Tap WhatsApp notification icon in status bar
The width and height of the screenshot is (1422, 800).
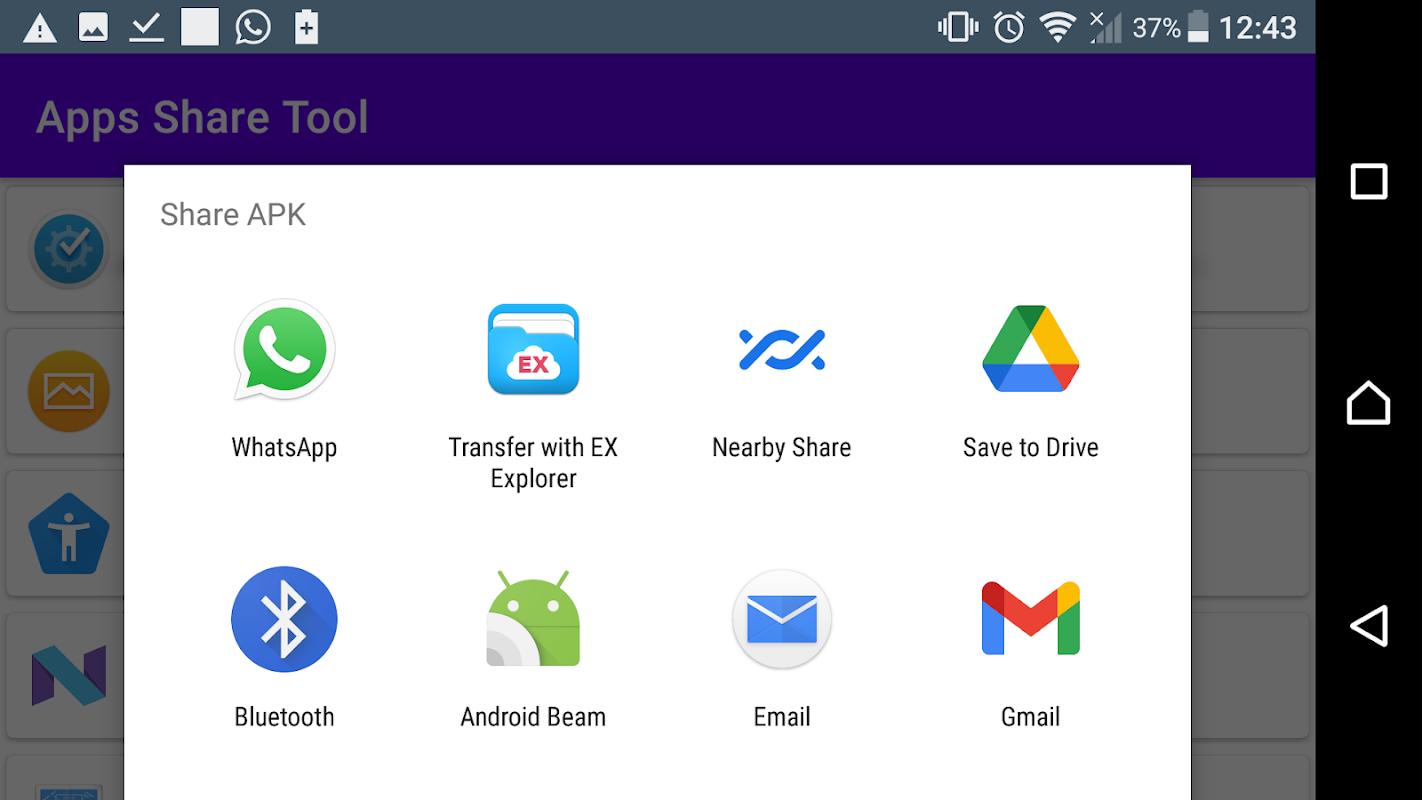253,27
